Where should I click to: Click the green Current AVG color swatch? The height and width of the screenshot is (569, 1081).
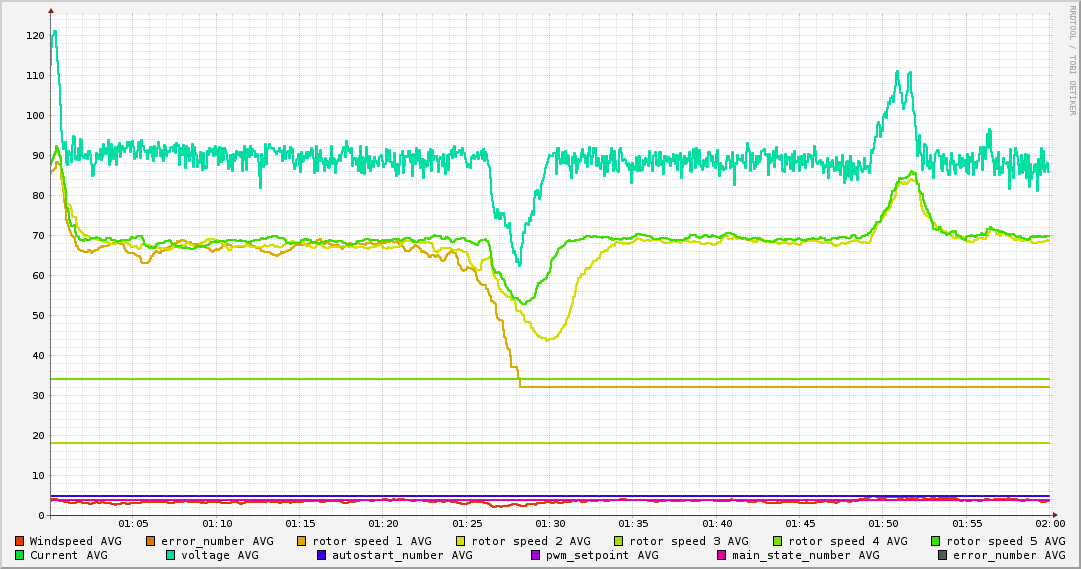pos(20,555)
